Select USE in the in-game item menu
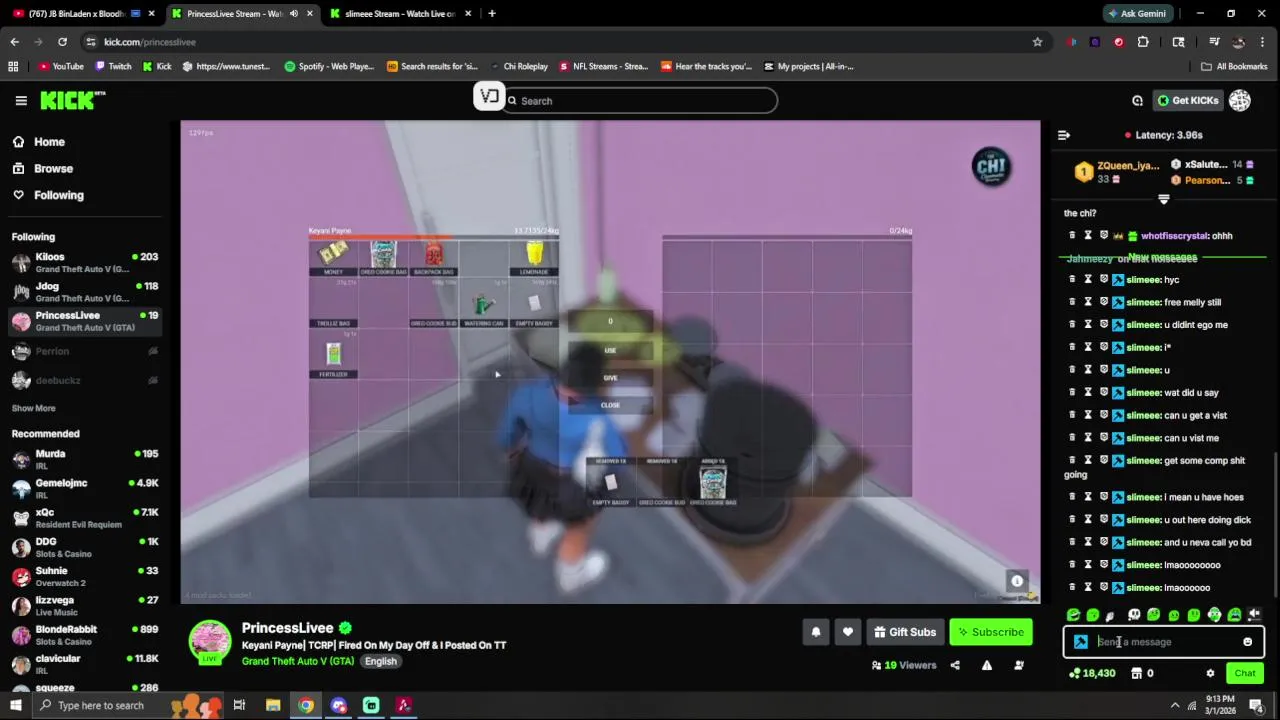Screen dimensions: 1280x720 click(610, 350)
